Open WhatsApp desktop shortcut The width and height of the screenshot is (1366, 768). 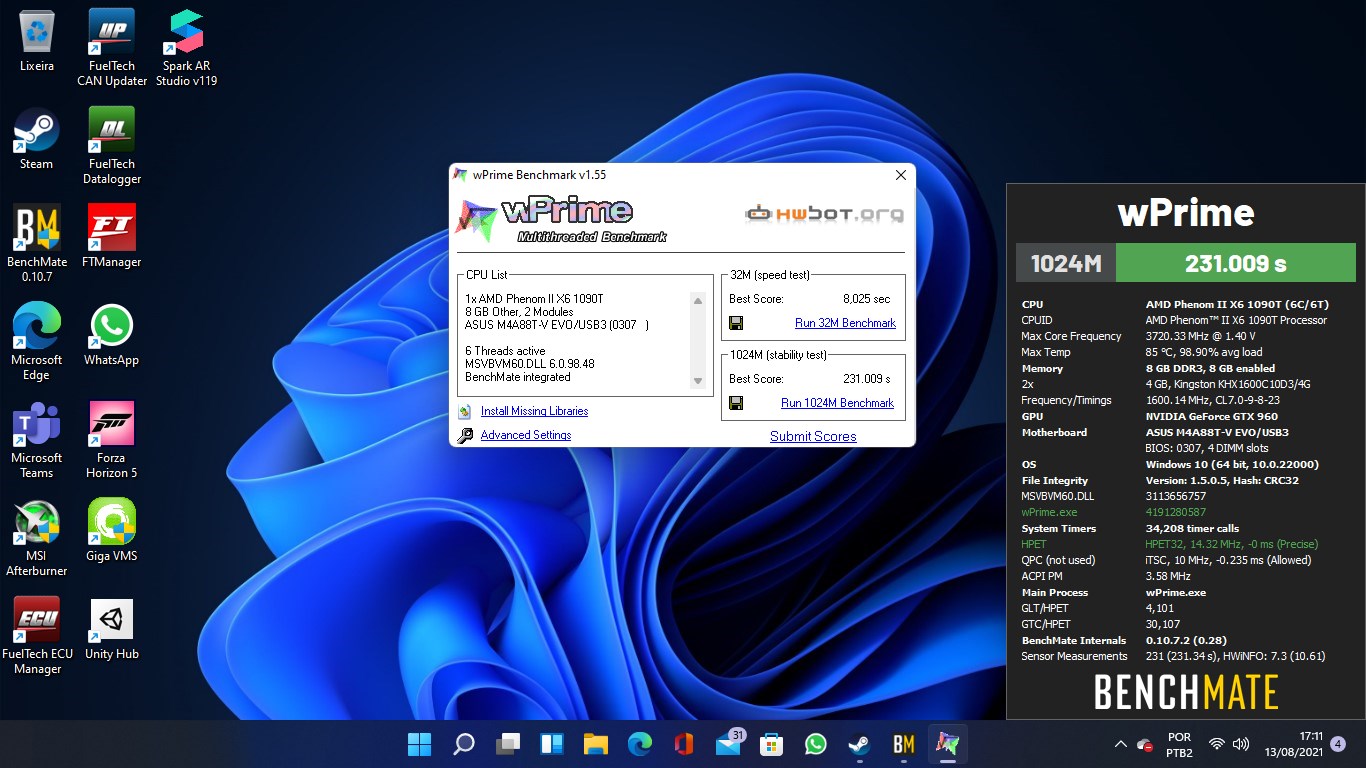112,335
